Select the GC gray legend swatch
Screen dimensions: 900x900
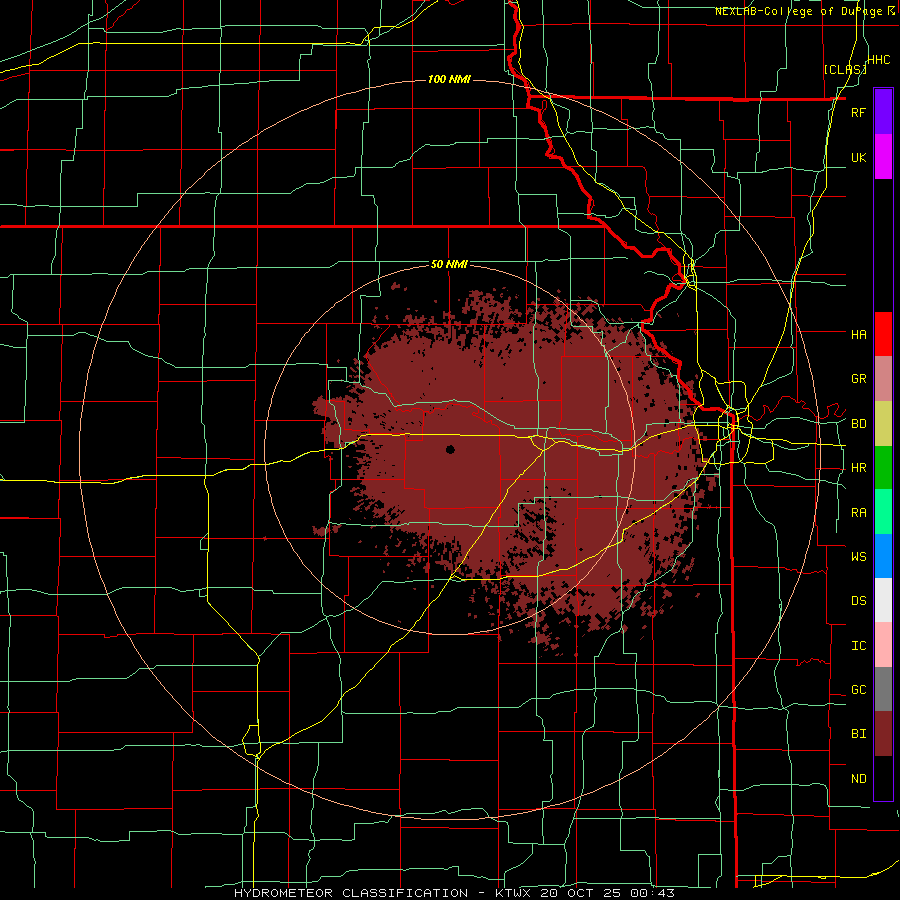coord(883,689)
